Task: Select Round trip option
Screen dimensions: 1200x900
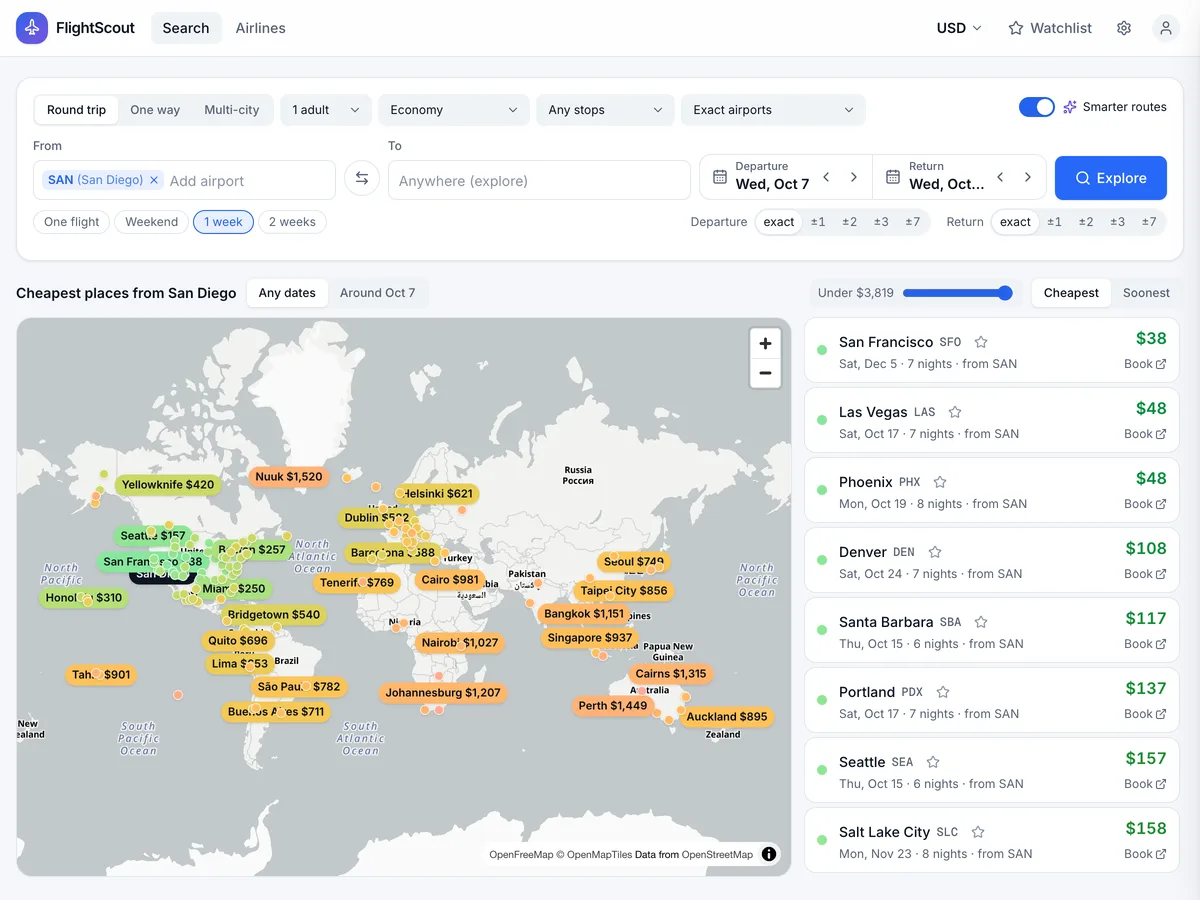Action: click(x=76, y=110)
